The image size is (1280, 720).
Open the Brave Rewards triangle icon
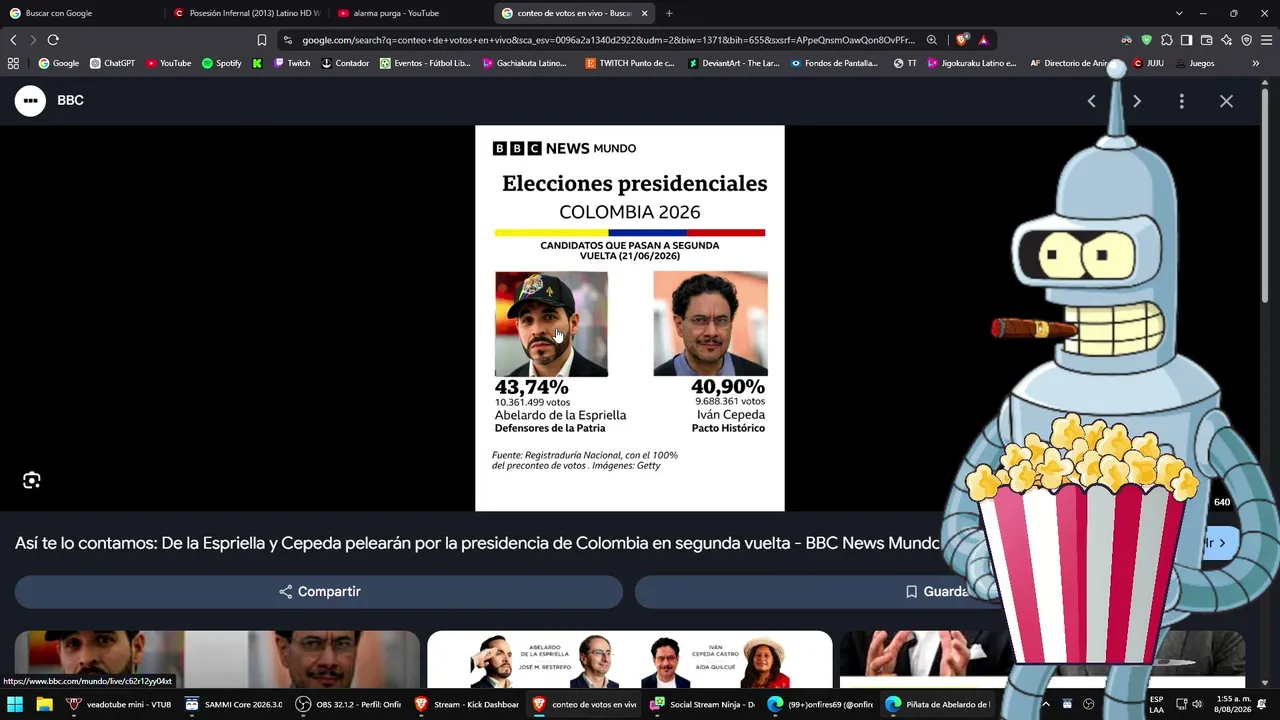[984, 40]
